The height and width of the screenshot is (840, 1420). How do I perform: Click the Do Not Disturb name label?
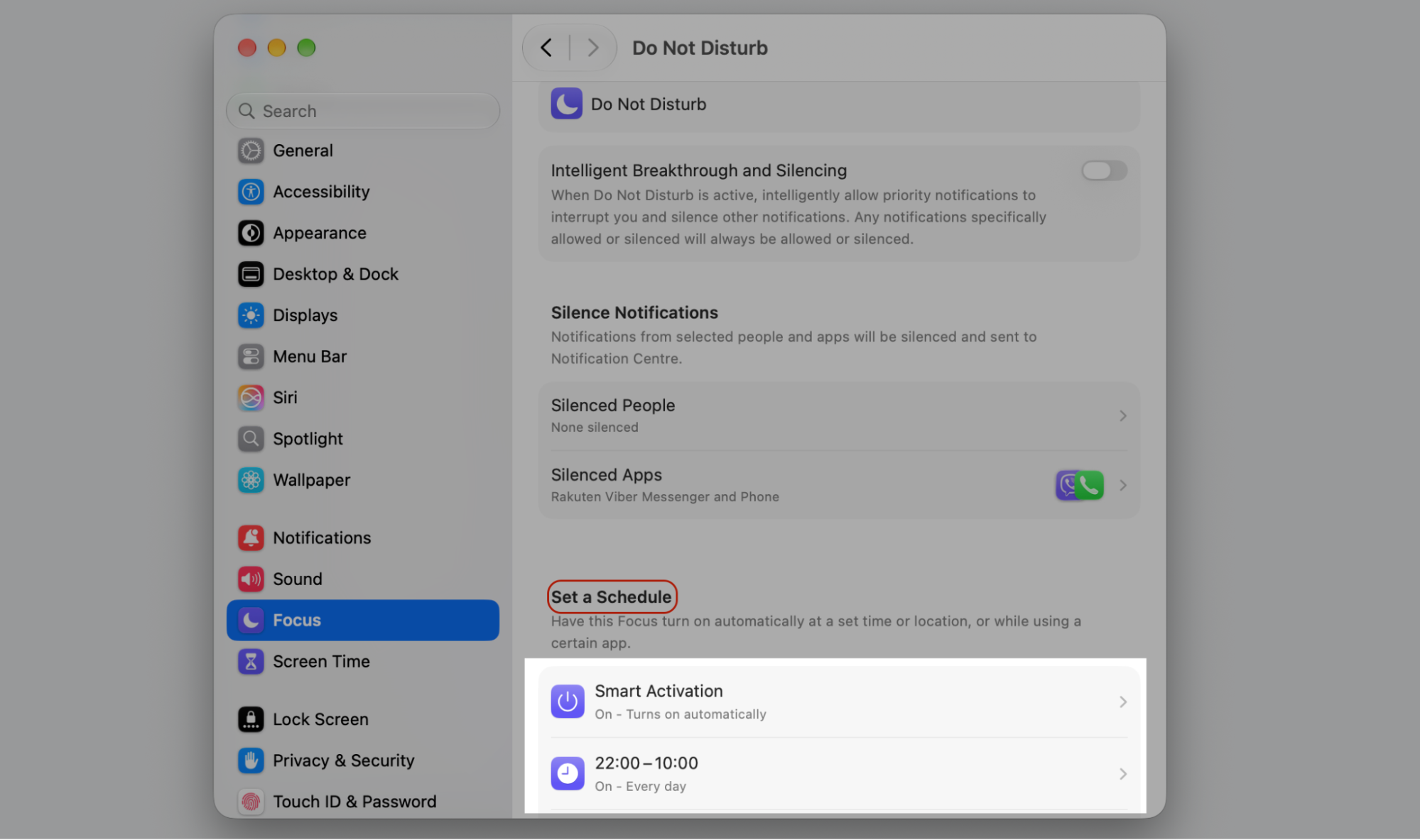pyautogui.click(x=649, y=104)
